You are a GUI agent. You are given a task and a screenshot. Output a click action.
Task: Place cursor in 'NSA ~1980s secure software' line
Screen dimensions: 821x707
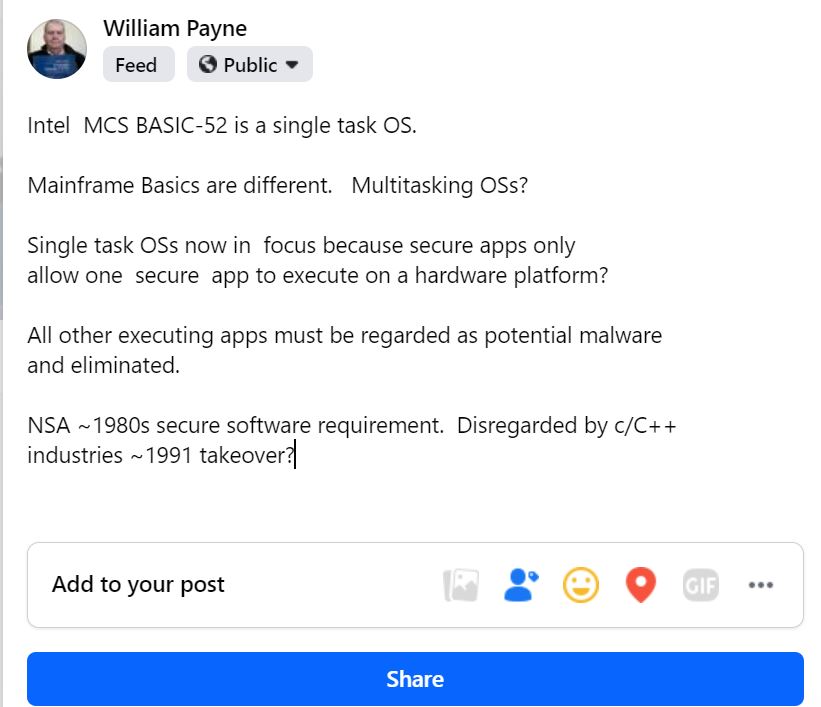tap(352, 426)
